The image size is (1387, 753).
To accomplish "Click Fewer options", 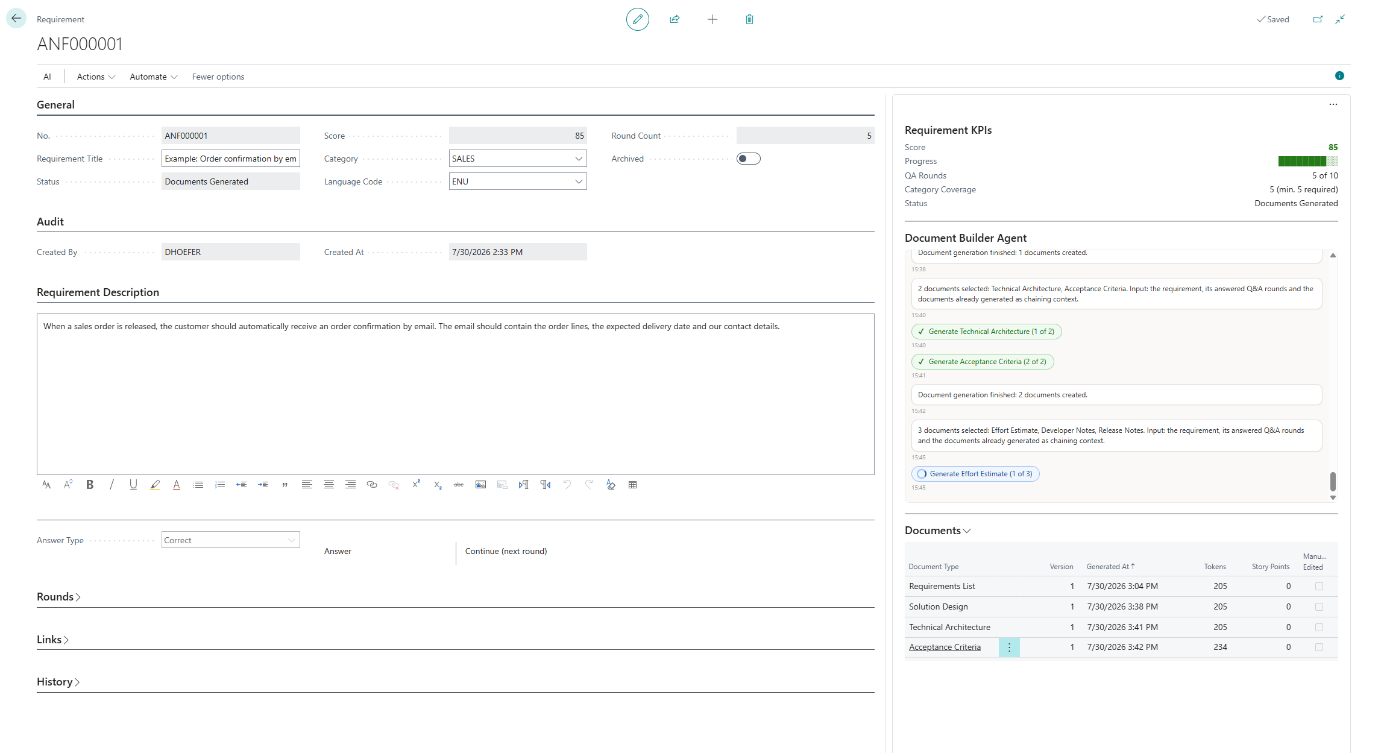I will tap(218, 77).
